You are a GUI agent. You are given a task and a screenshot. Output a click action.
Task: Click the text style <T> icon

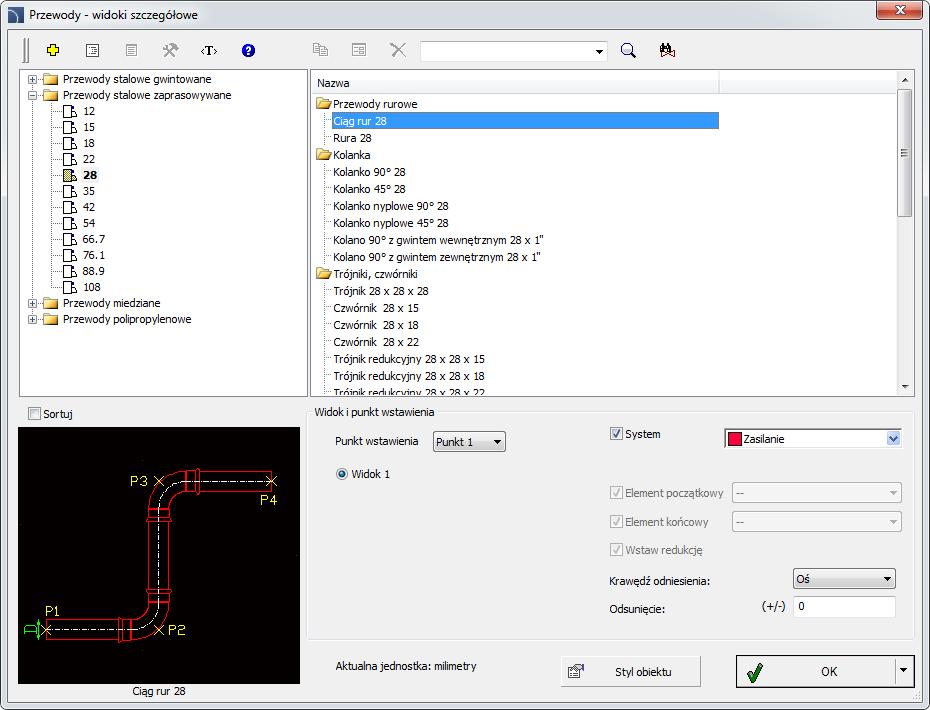point(209,50)
